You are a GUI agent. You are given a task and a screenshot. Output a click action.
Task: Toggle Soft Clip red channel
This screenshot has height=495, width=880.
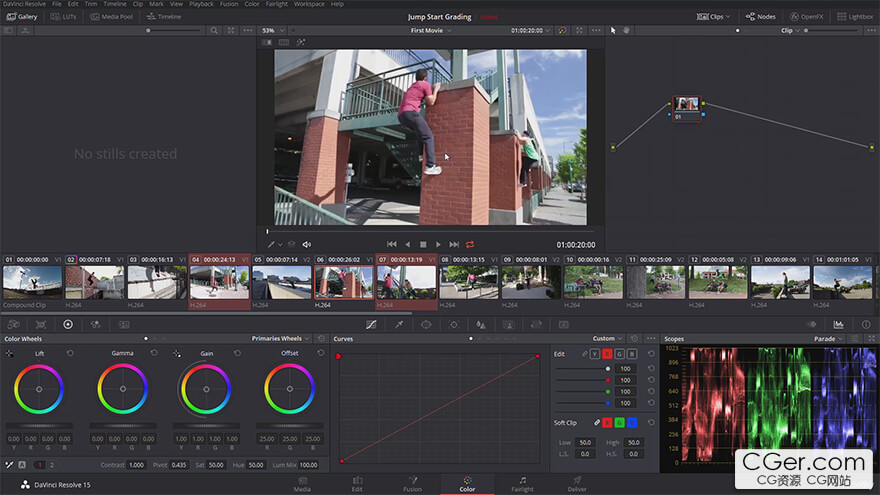point(607,423)
